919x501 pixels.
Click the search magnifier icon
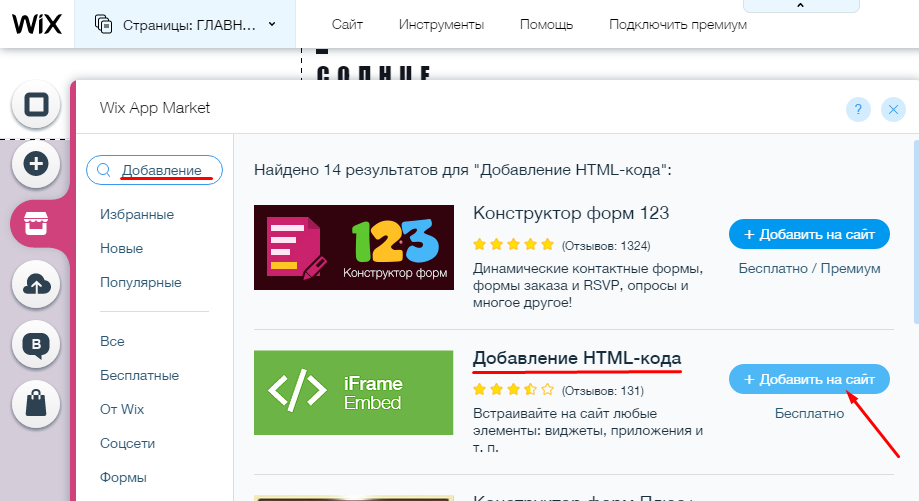104,170
